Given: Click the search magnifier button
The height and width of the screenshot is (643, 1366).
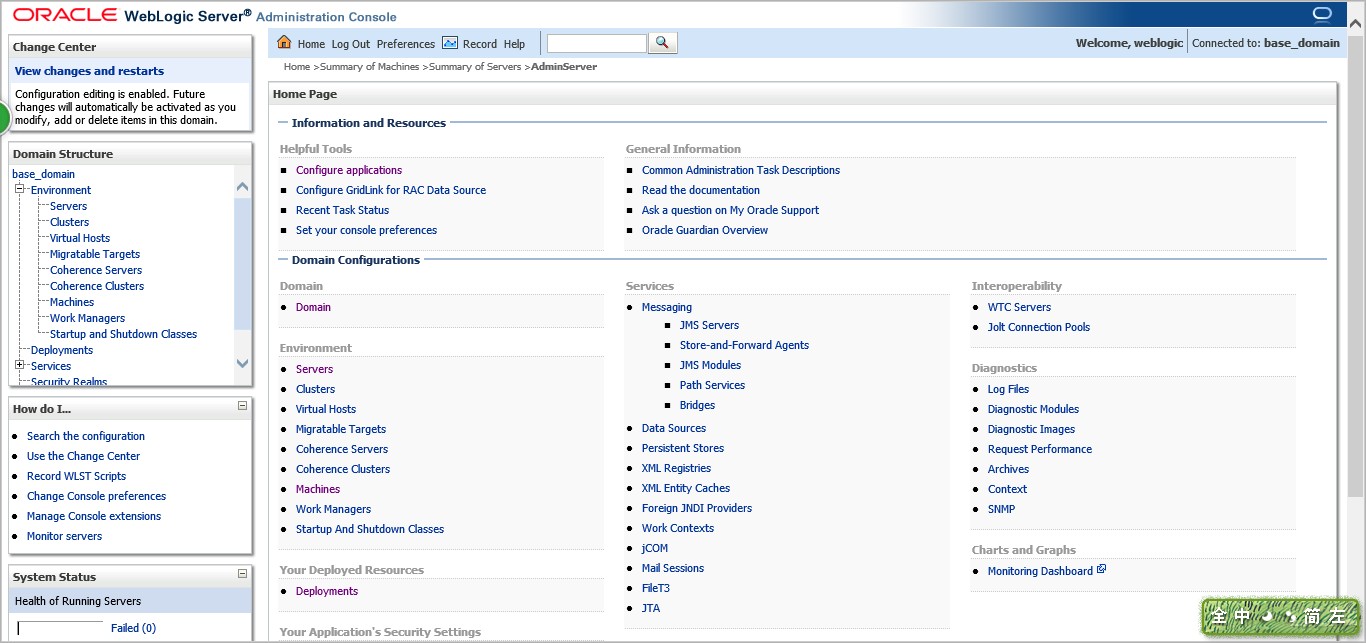Looking at the screenshot, I should (663, 43).
